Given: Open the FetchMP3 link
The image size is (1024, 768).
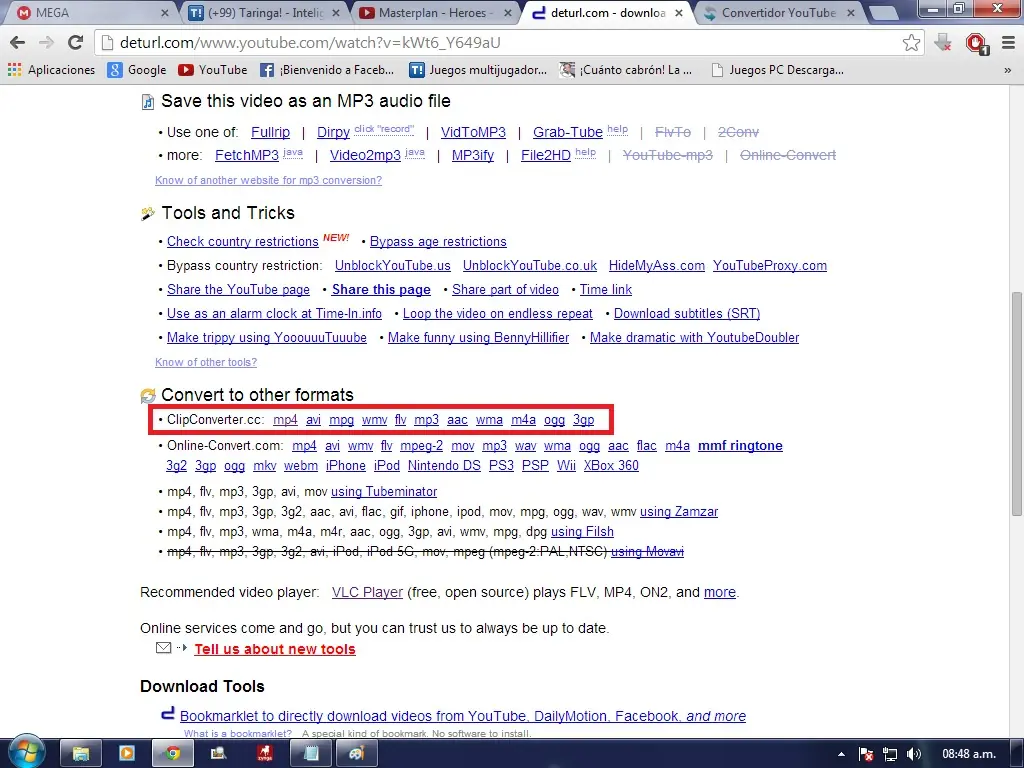Looking at the screenshot, I should click(247, 155).
